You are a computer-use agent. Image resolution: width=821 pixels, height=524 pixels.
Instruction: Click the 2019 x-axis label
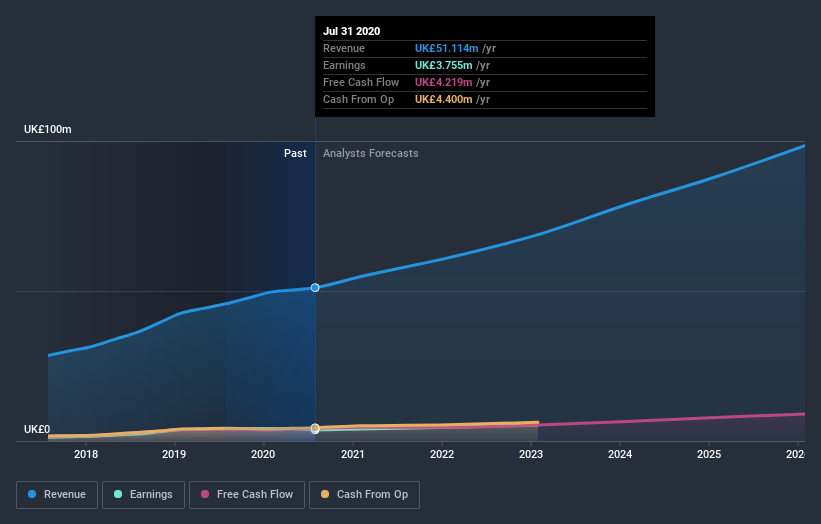174,454
